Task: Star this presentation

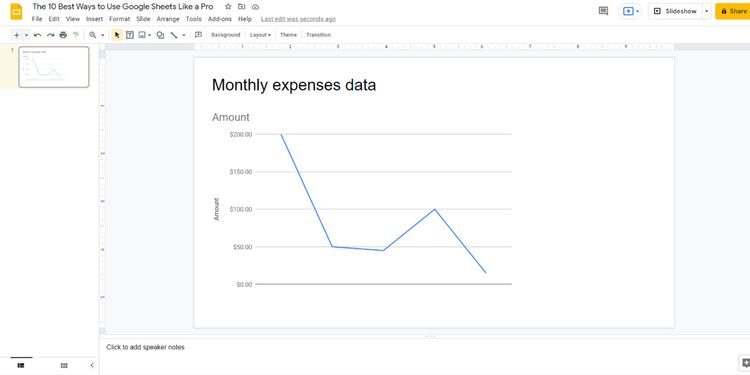Action: tap(228, 7)
